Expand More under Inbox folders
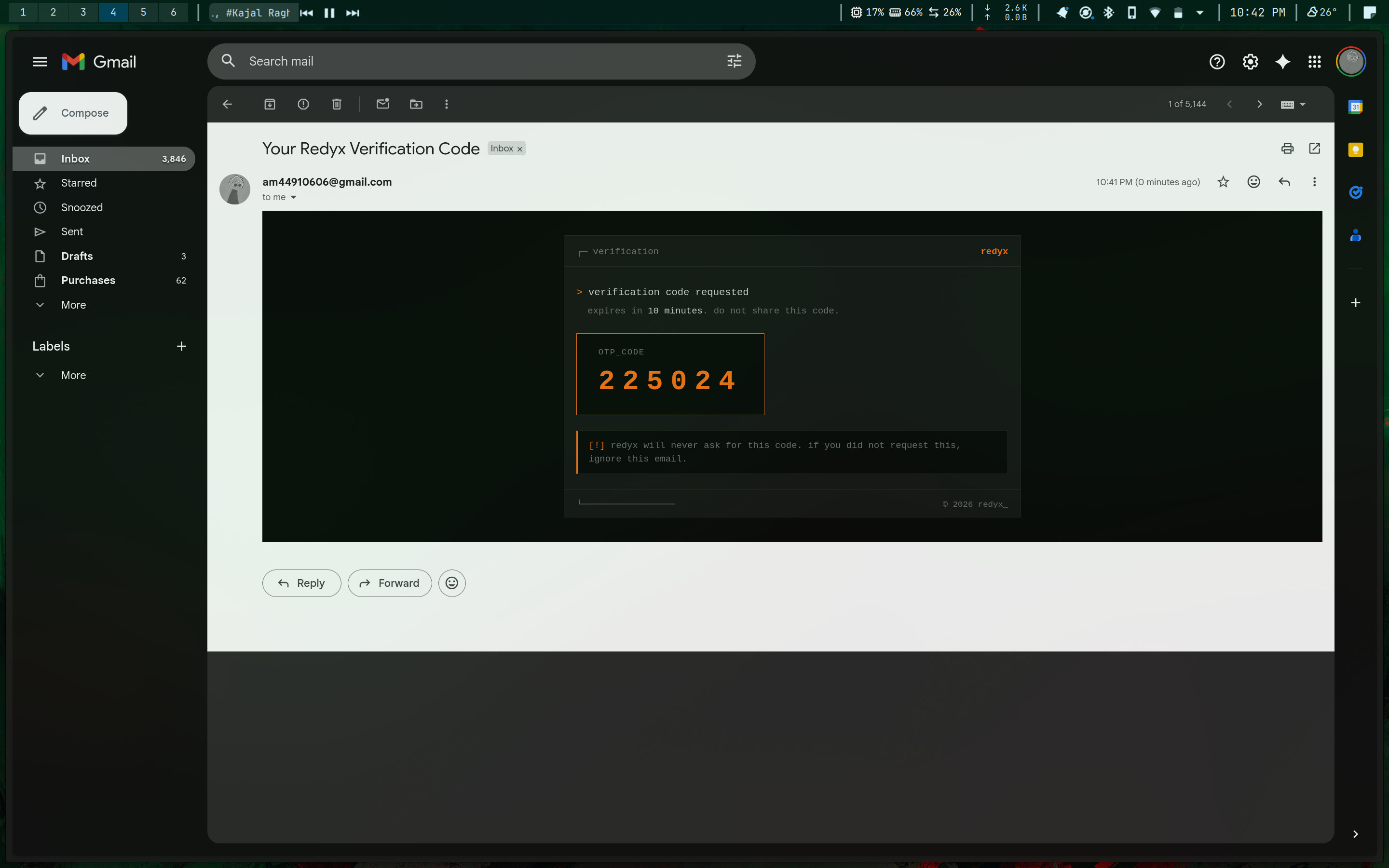Screen dimensions: 1389x868 [x=73, y=305]
